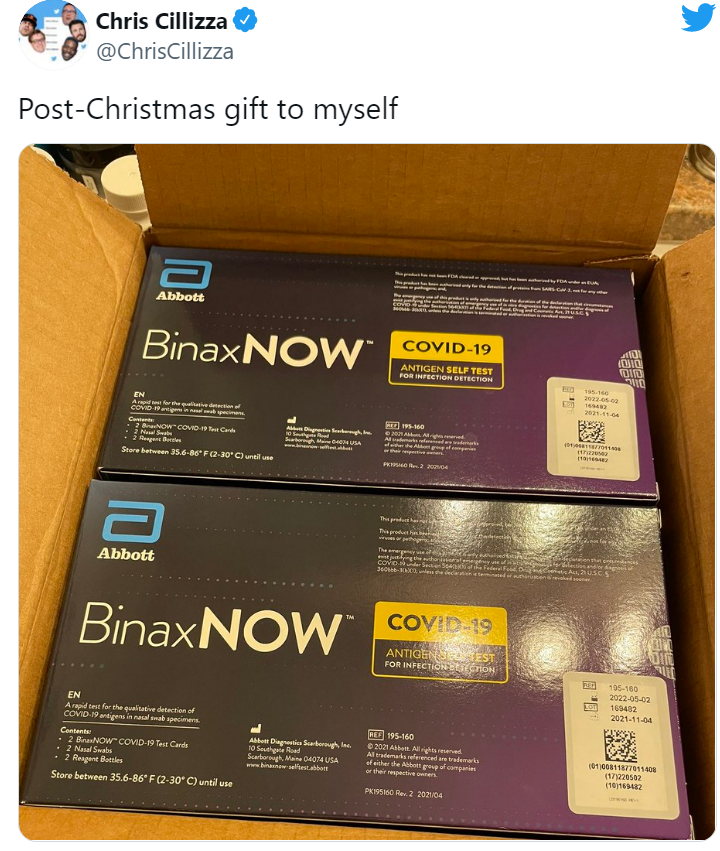Screen dimensions: 720x851
Task: Click the Abbott logo on the top box
Action: (183, 281)
